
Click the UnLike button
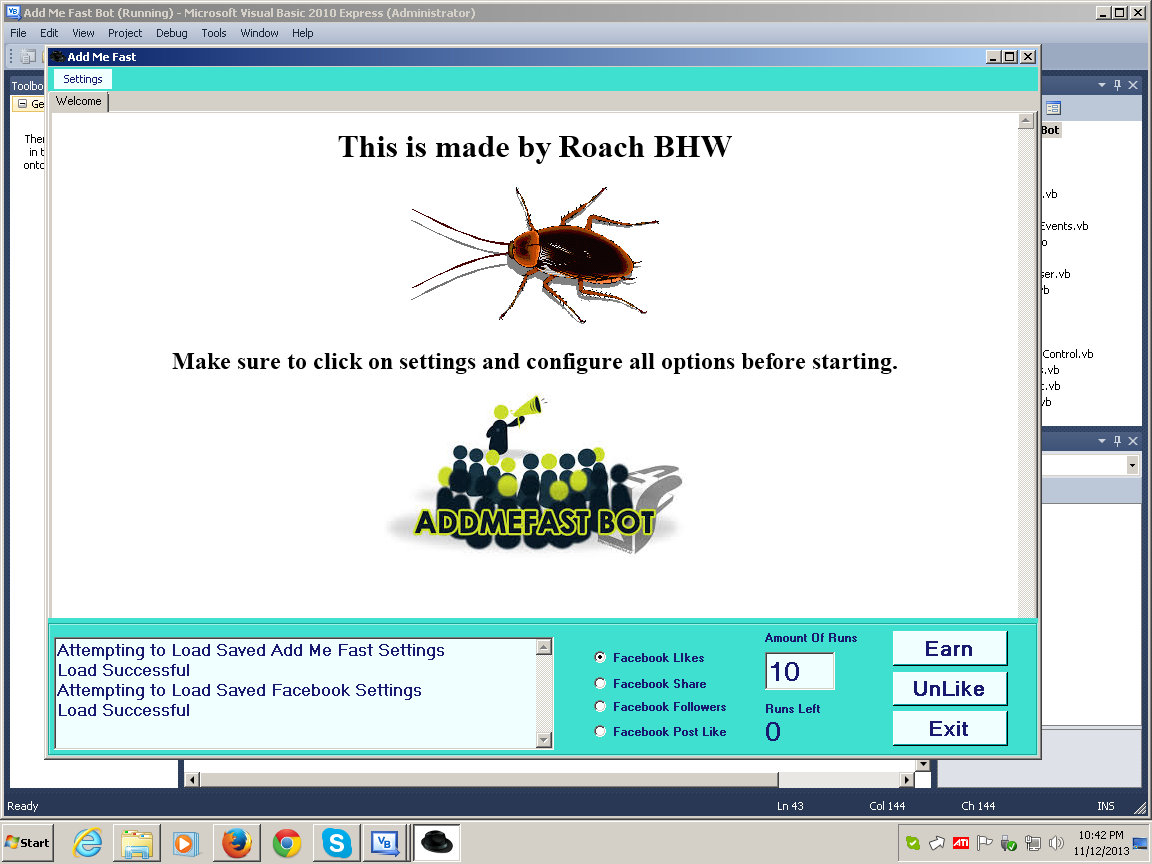tap(949, 688)
